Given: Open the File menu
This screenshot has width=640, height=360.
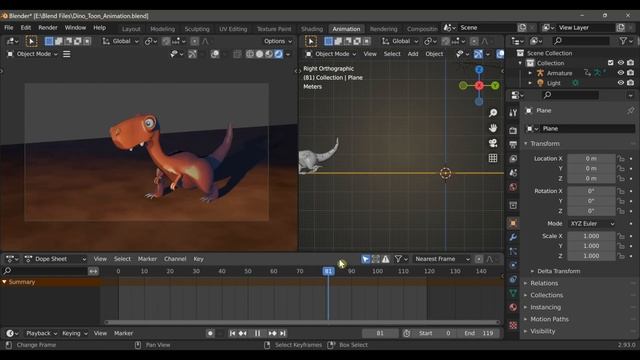Looking at the screenshot, I should [9, 28].
